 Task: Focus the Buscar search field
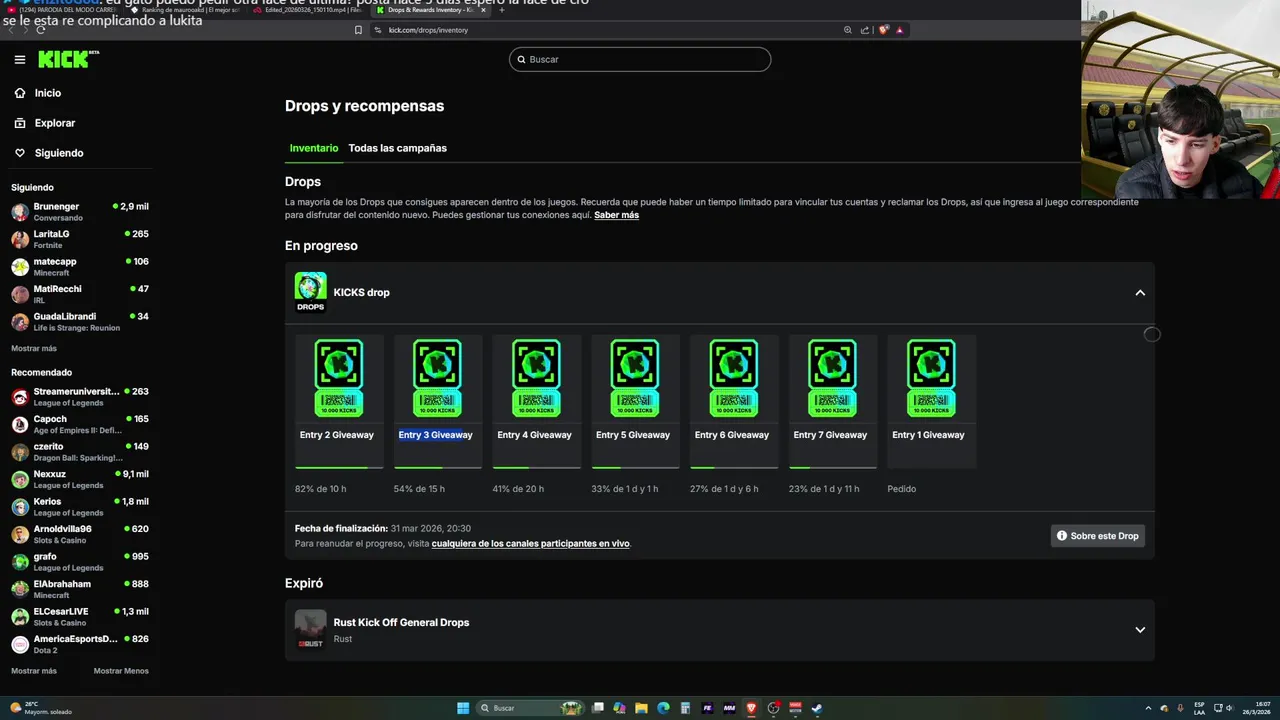(x=640, y=60)
